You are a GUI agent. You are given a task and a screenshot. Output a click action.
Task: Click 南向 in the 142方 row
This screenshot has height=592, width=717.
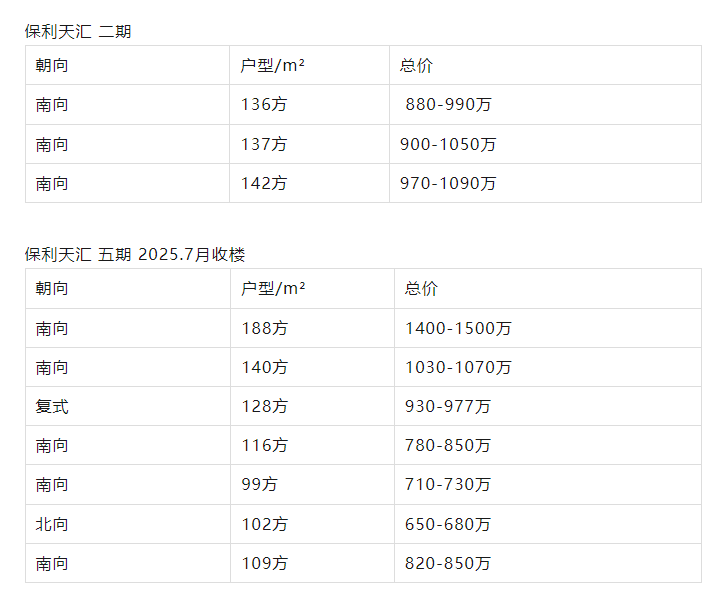tap(52, 183)
